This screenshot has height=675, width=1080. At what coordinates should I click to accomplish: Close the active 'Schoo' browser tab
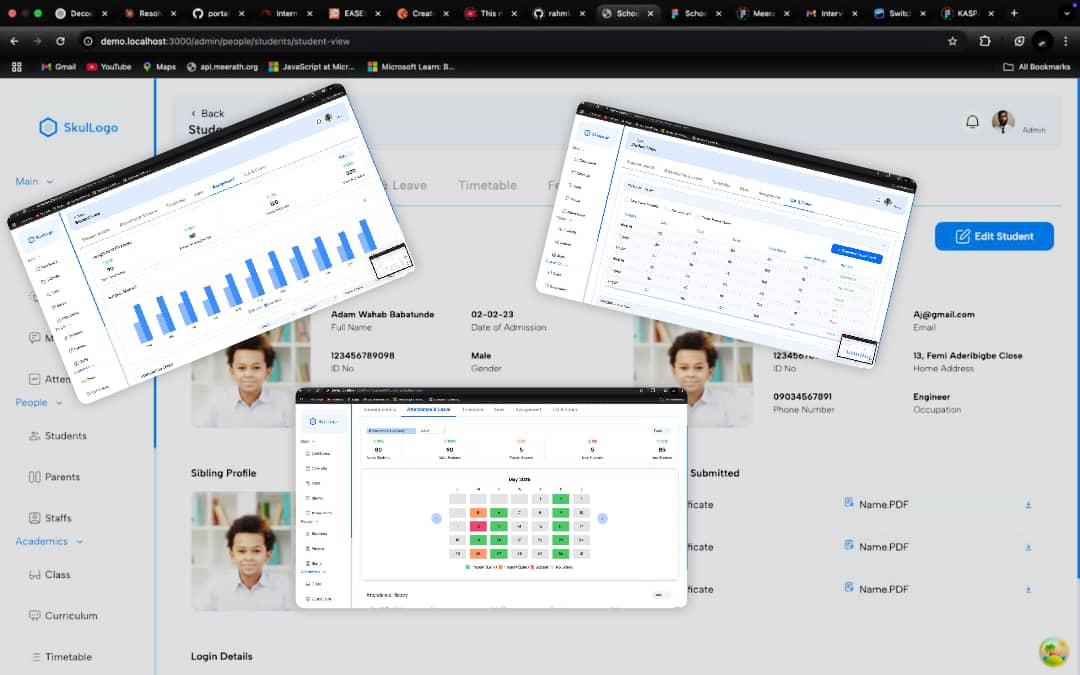650,13
